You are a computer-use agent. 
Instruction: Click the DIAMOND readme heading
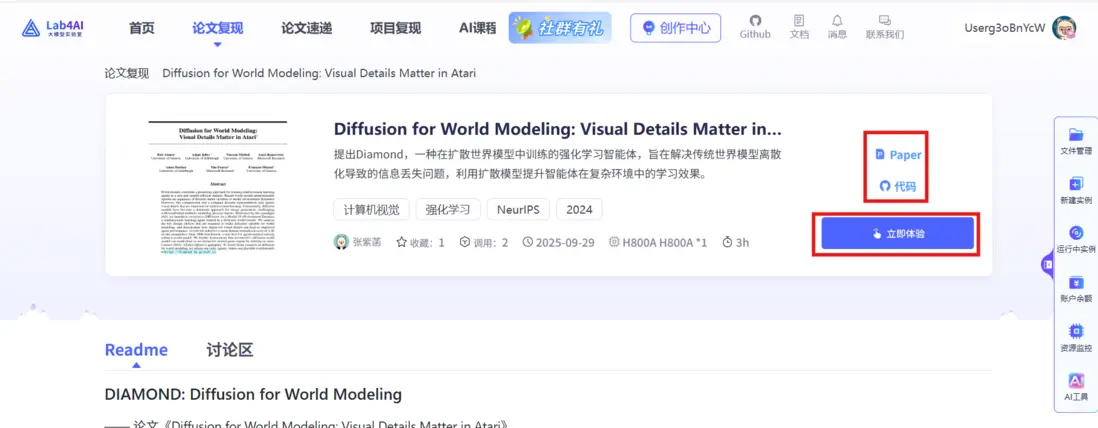pyautogui.click(x=253, y=394)
